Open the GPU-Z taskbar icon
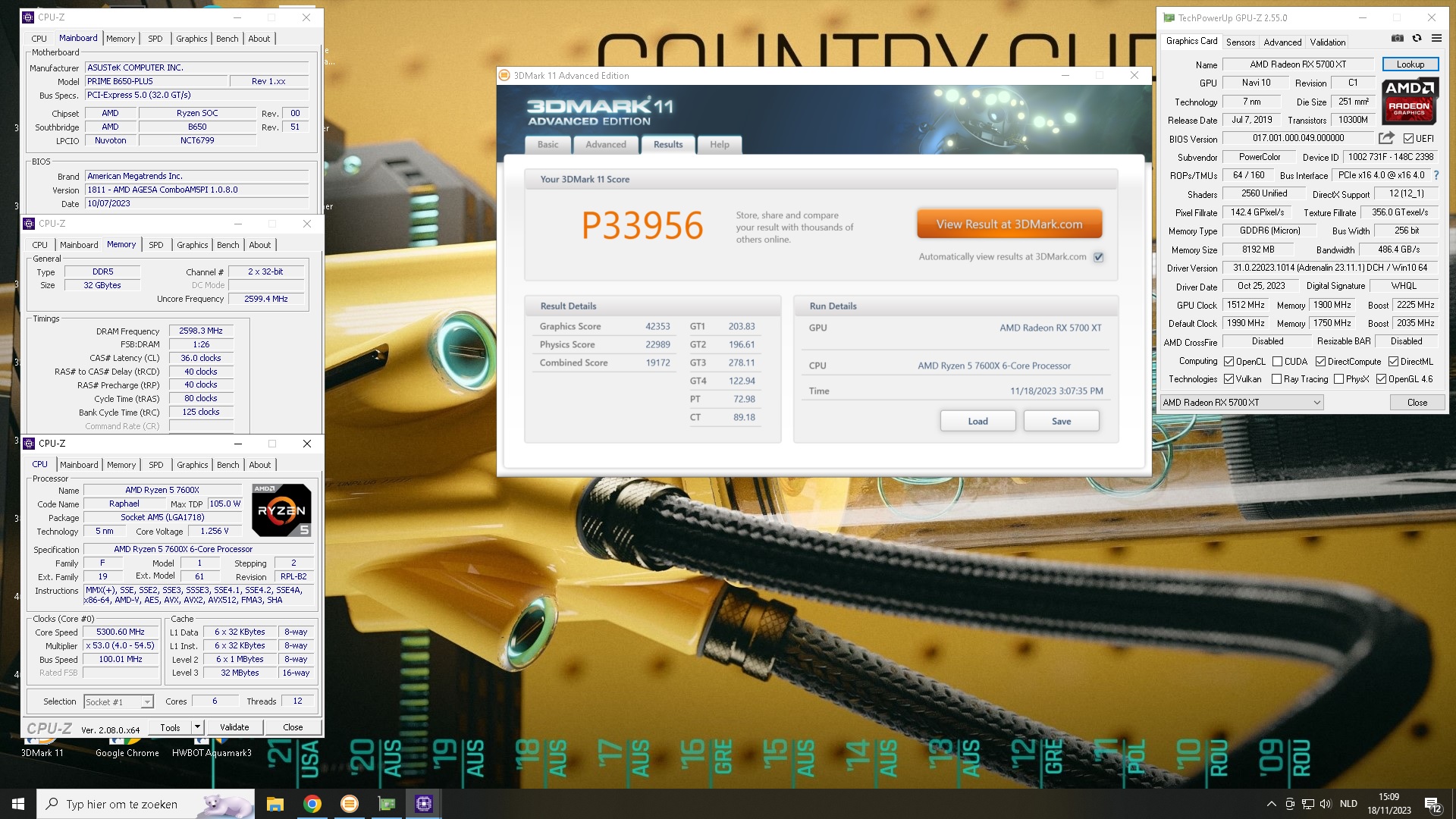 pos(387,804)
